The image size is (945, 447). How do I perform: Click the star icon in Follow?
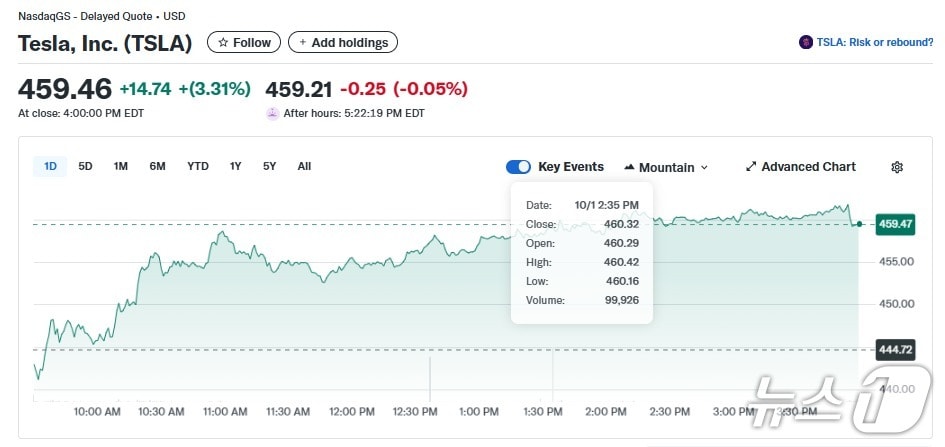(x=223, y=43)
